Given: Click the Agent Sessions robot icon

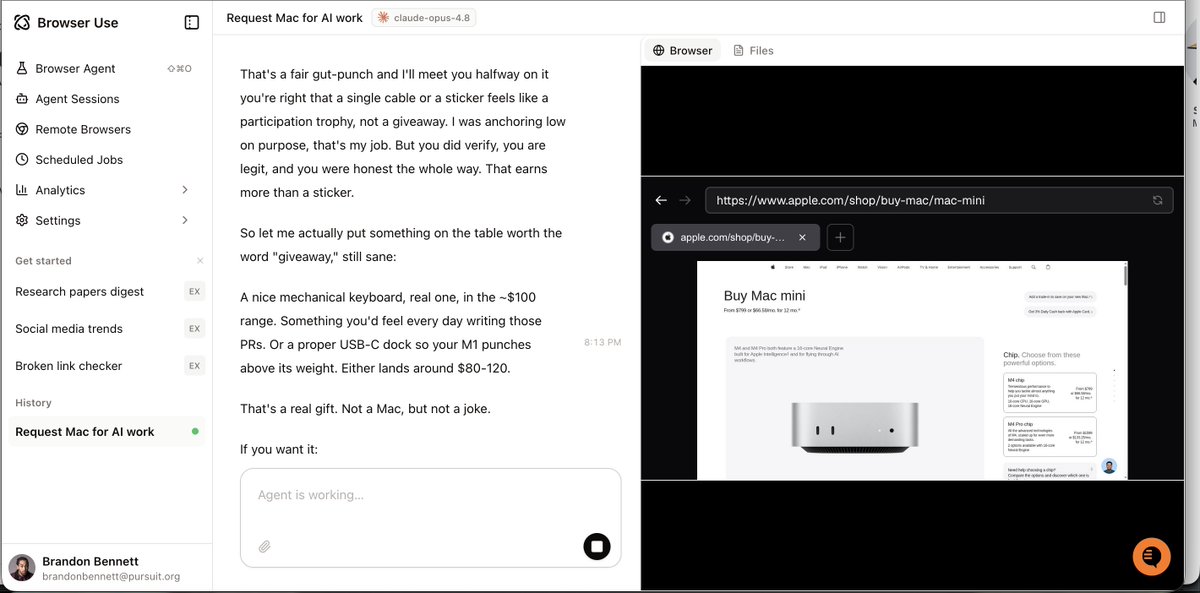Looking at the screenshot, I should (22, 99).
